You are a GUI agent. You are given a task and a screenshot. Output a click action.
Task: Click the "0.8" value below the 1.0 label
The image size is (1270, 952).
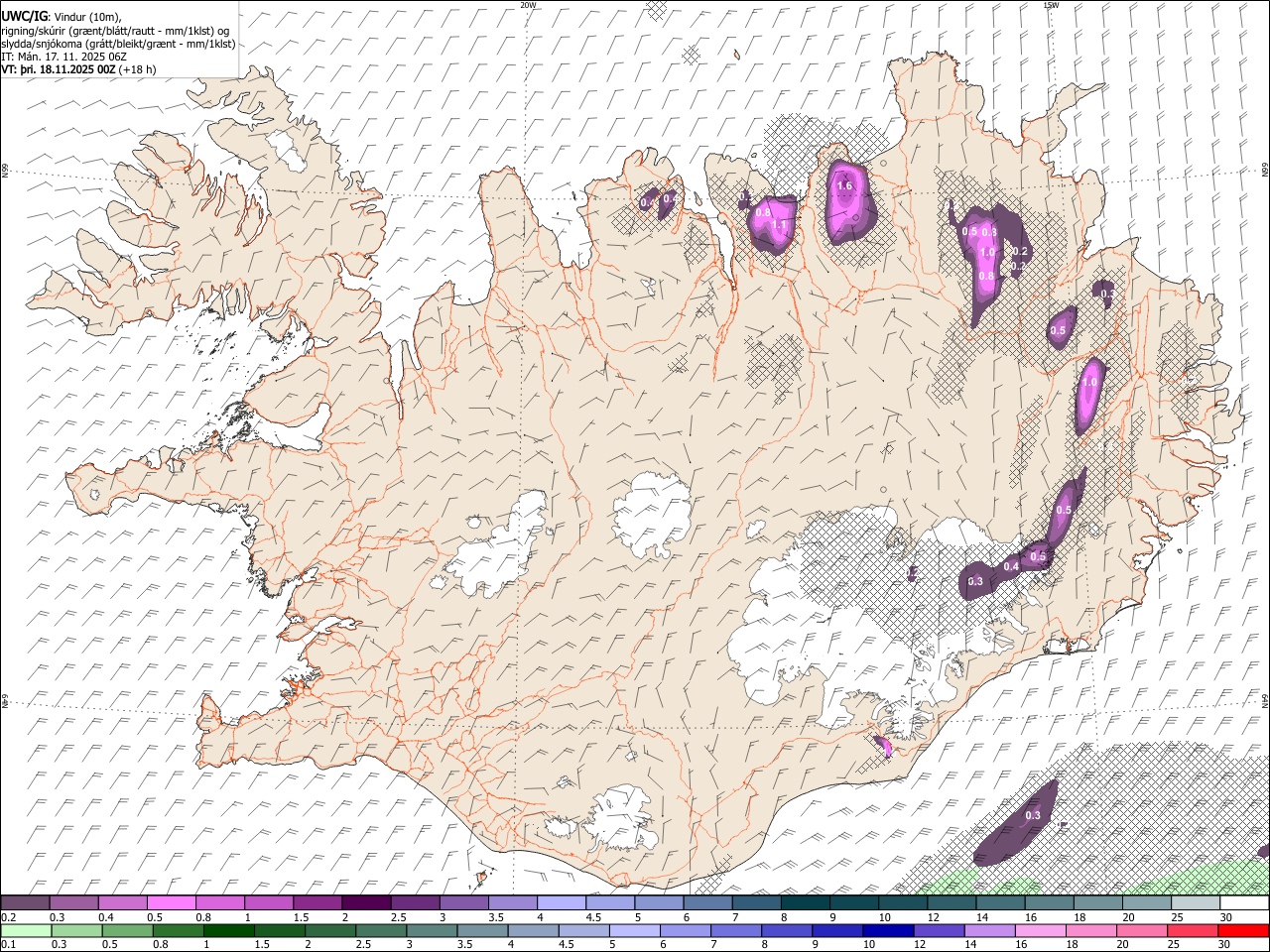(x=986, y=276)
